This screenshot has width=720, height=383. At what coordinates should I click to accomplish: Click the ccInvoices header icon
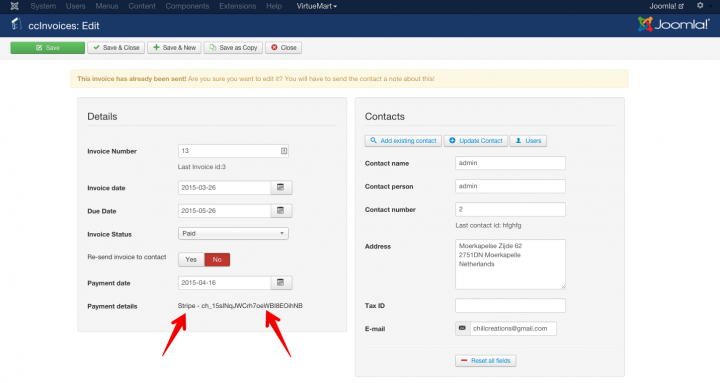tap(17, 24)
